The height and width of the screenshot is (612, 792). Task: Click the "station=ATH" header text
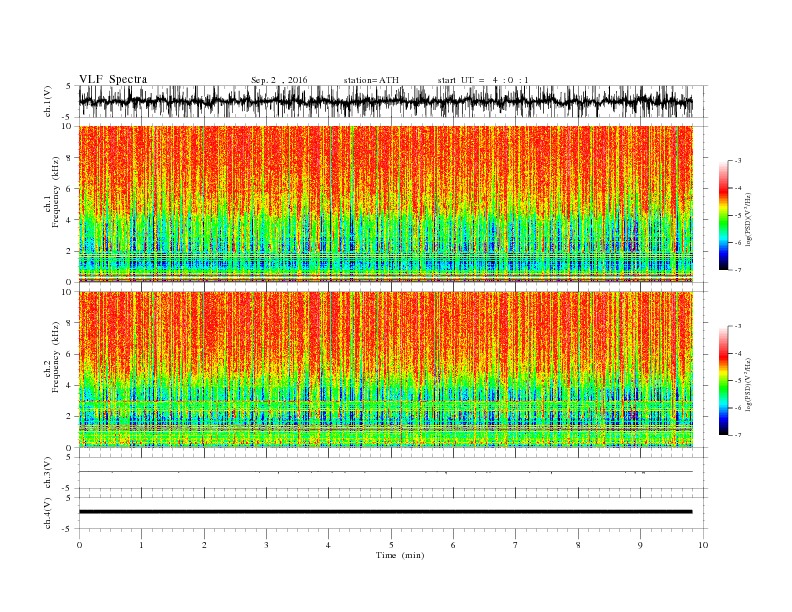pyautogui.click(x=371, y=80)
